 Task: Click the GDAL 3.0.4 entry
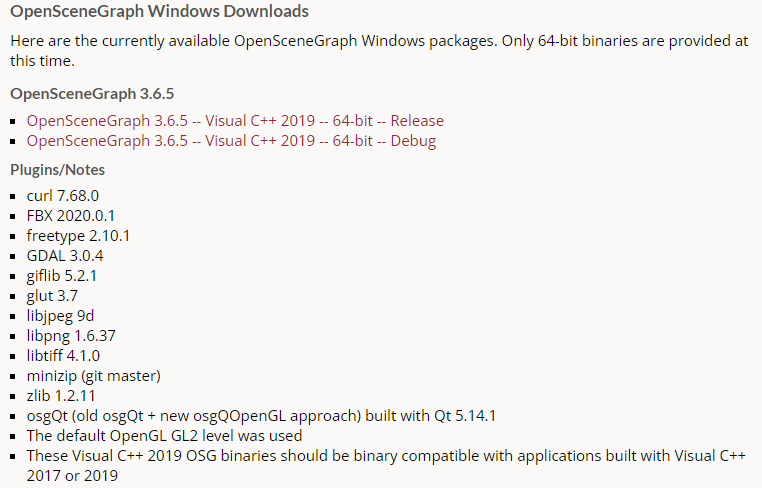coord(65,256)
